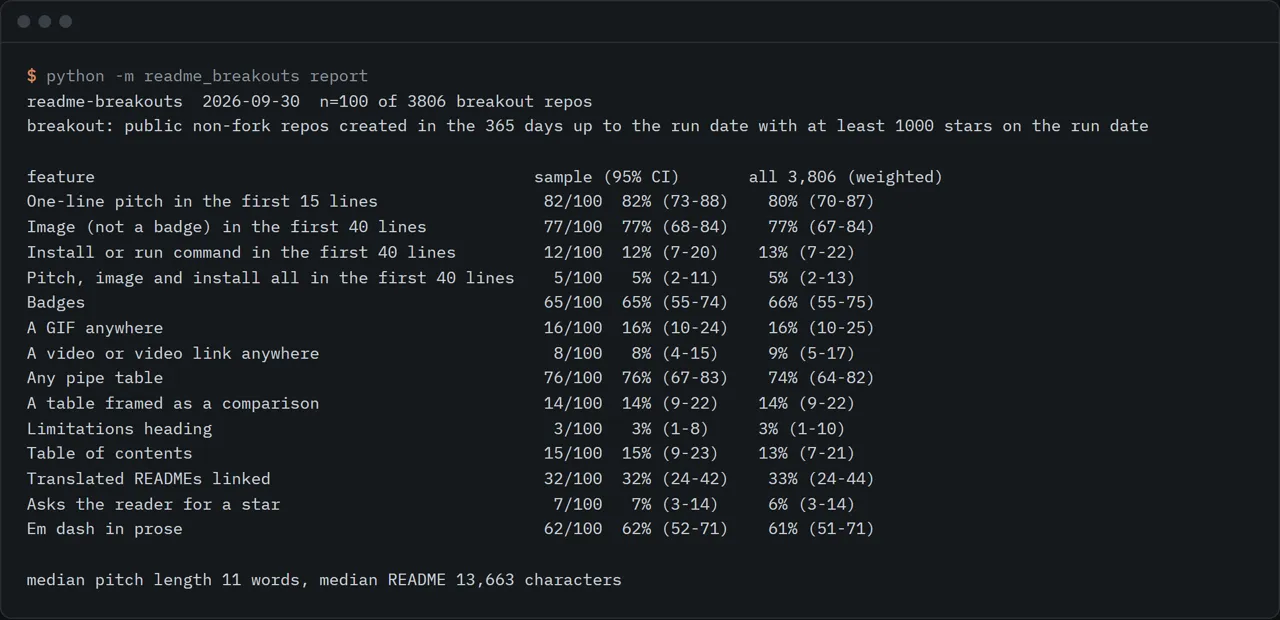Click 'One-line pitch in the first 15 lines'
Screen dimensions: 1280x620
pos(202,202)
